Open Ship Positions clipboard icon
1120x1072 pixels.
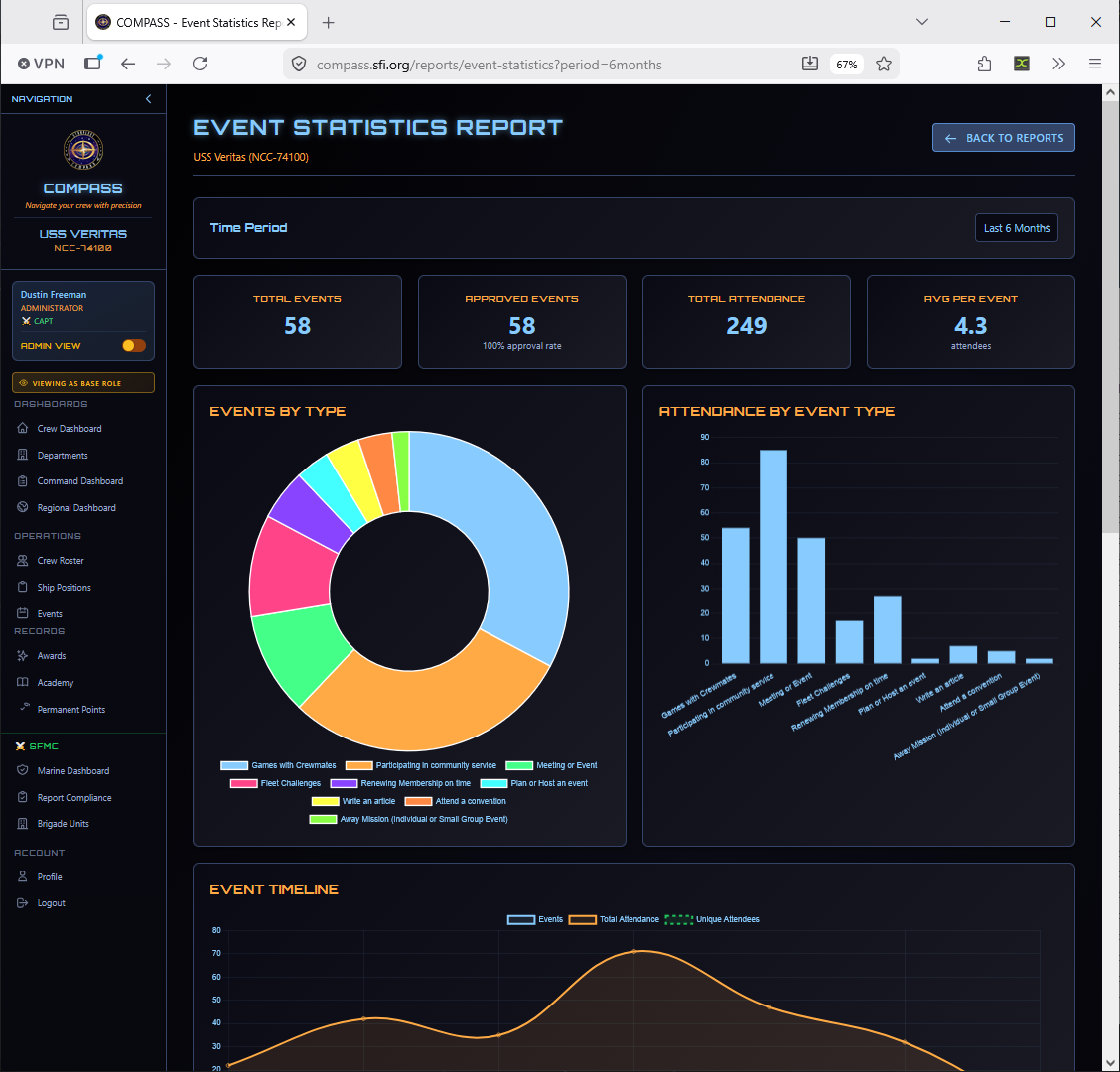point(23,587)
